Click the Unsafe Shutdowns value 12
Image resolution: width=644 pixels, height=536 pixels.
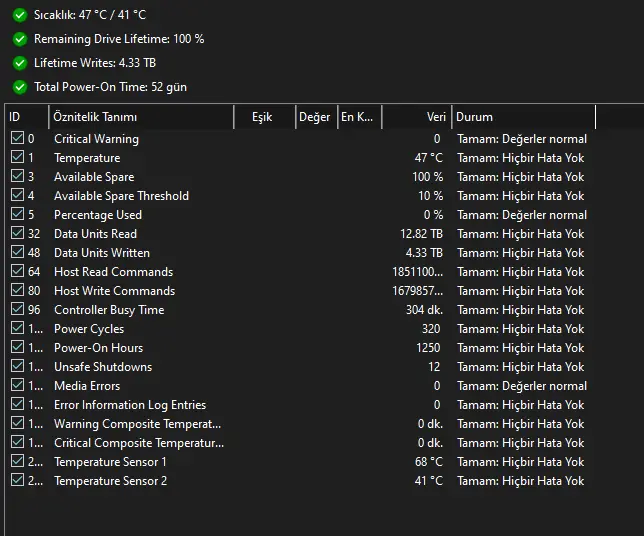[434, 367]
